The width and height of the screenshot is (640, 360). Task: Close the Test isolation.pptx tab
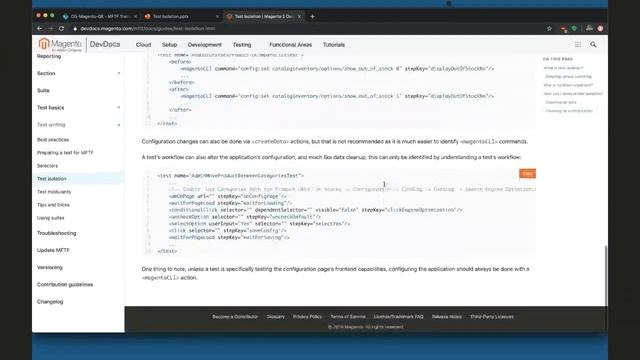(217, 16)
